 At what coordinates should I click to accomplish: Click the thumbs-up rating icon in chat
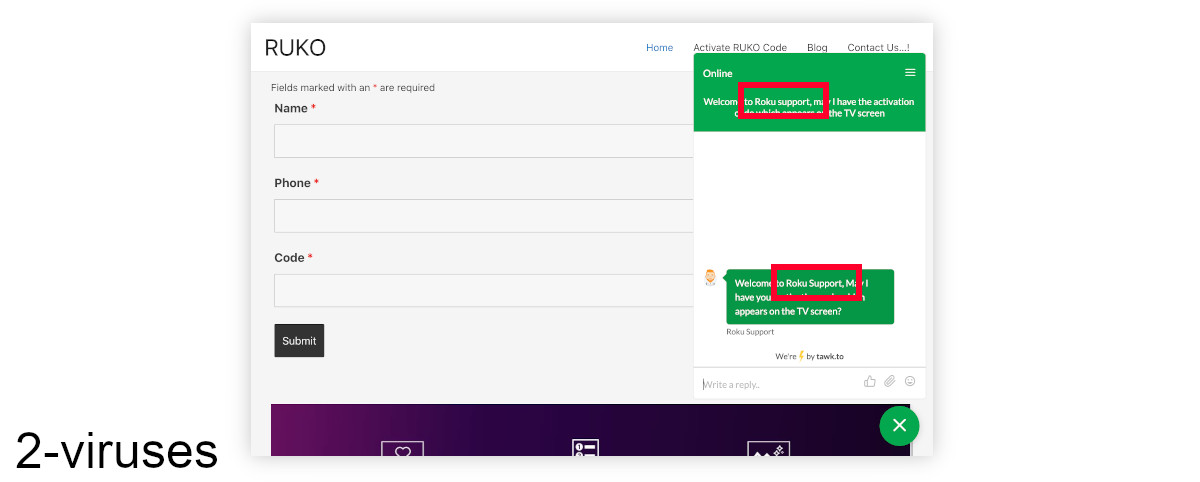[870, 381]
